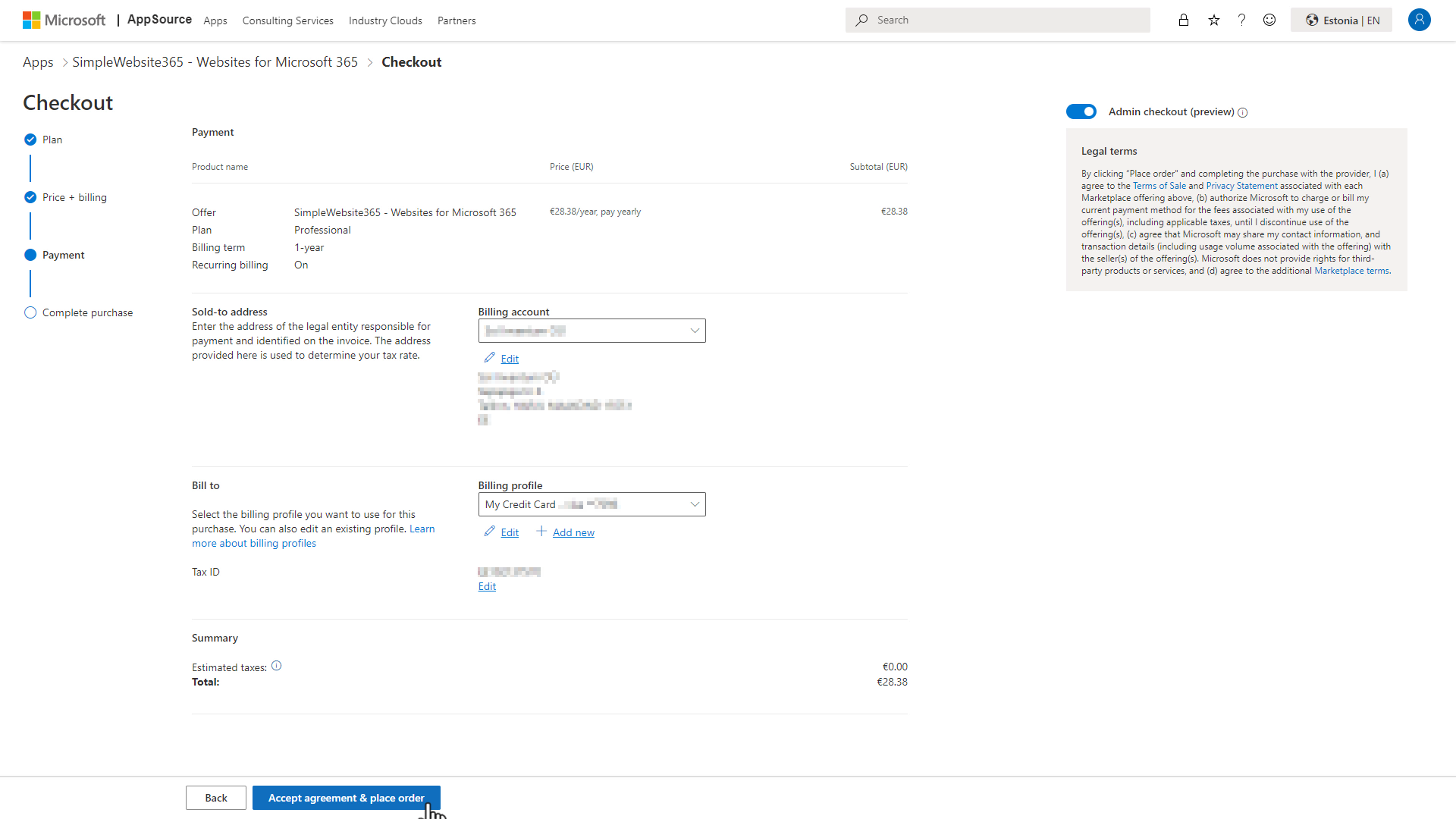Open the Apps menu in header
The height and width of the screenshot is (819, 1456).
tap(215, 20)
